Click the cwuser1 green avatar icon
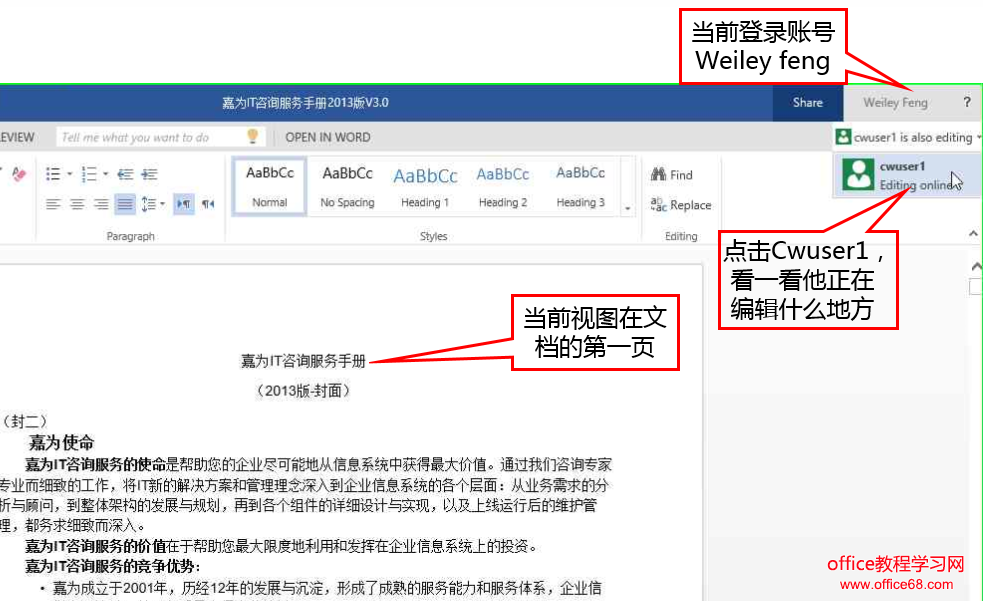The height and width of the screenshot is (601, 983). [858, 174]
